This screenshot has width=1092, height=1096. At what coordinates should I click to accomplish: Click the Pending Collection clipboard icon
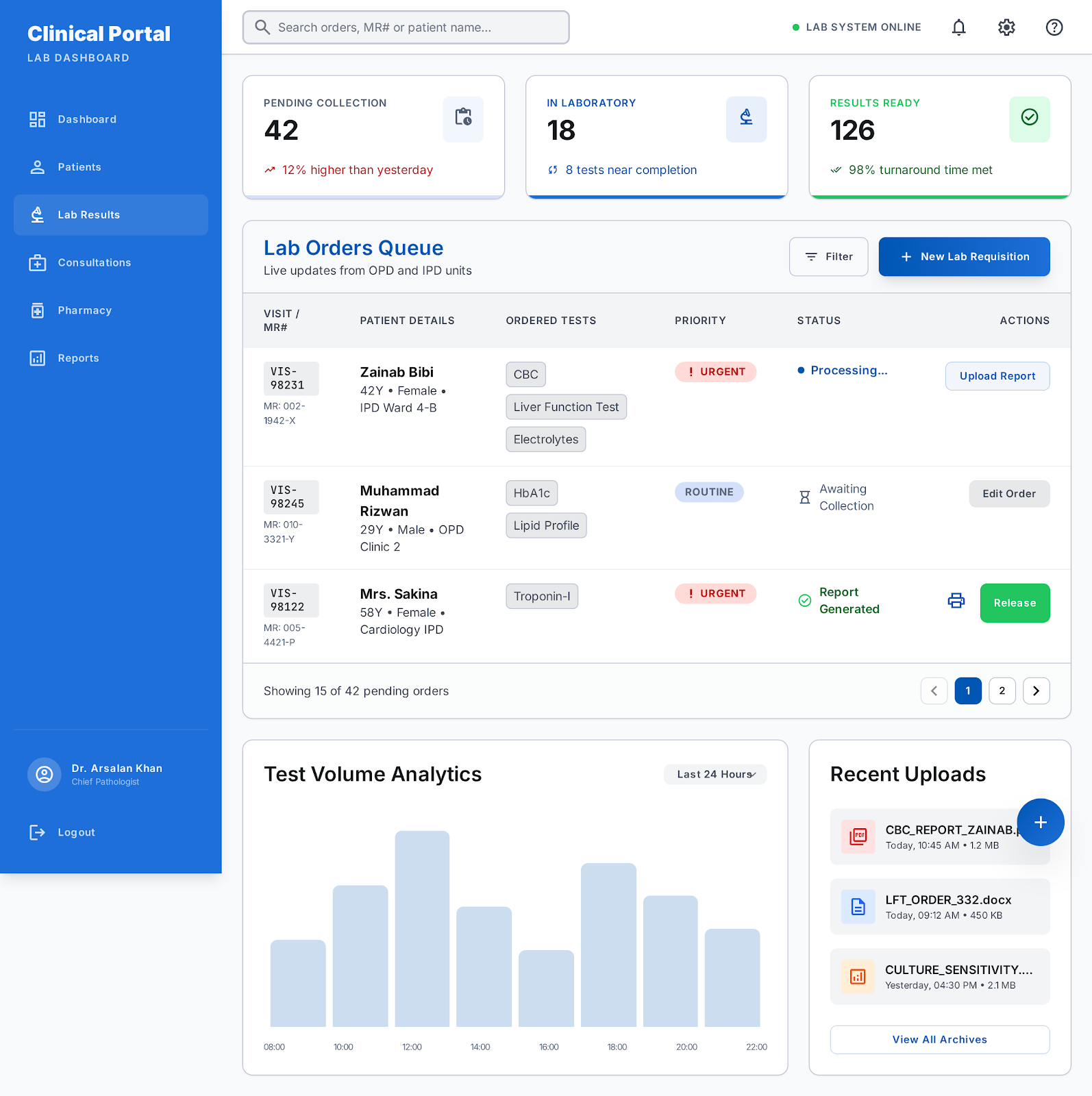click(x=463, y=119)
